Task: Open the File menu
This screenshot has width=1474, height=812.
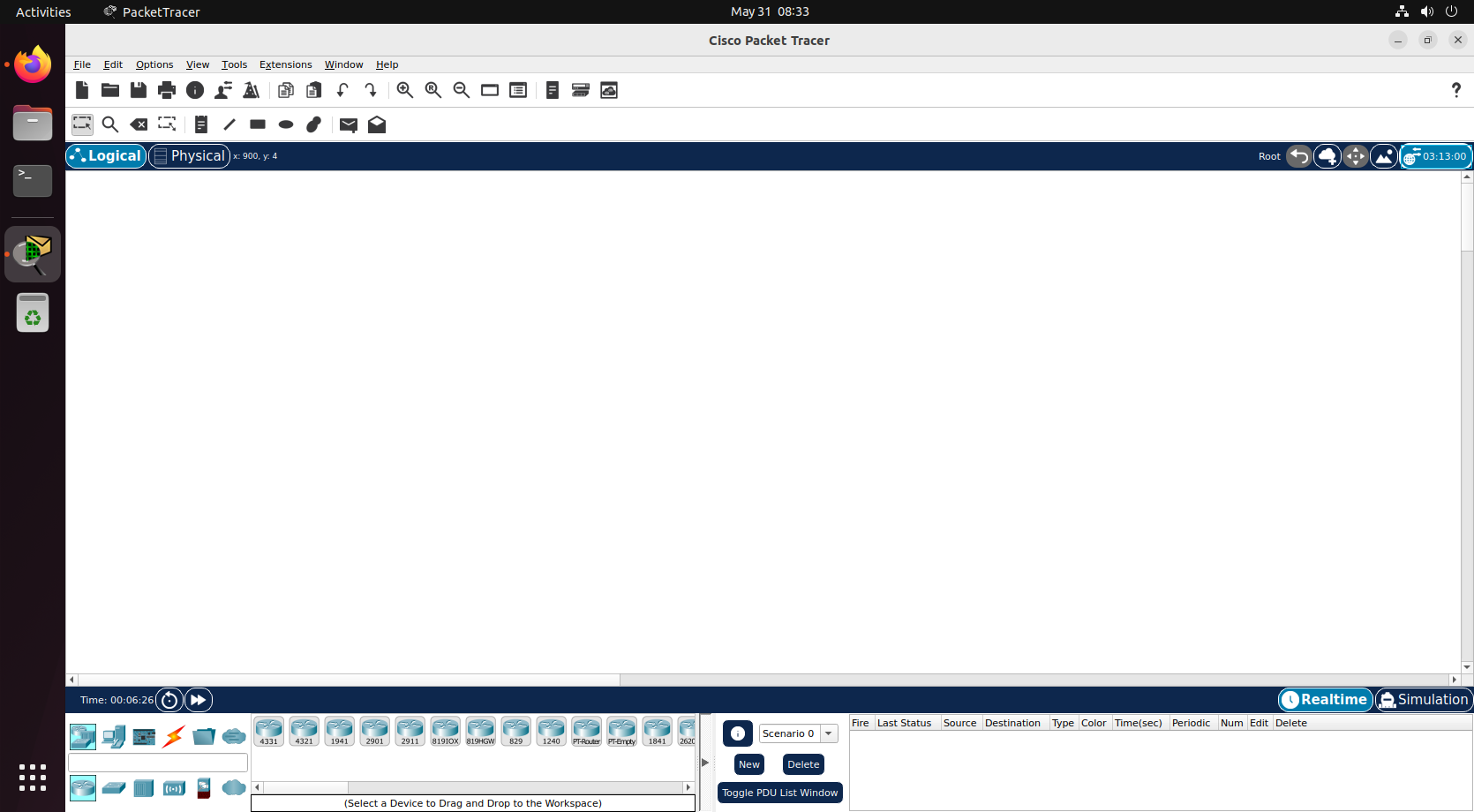Action: (82, 64)
